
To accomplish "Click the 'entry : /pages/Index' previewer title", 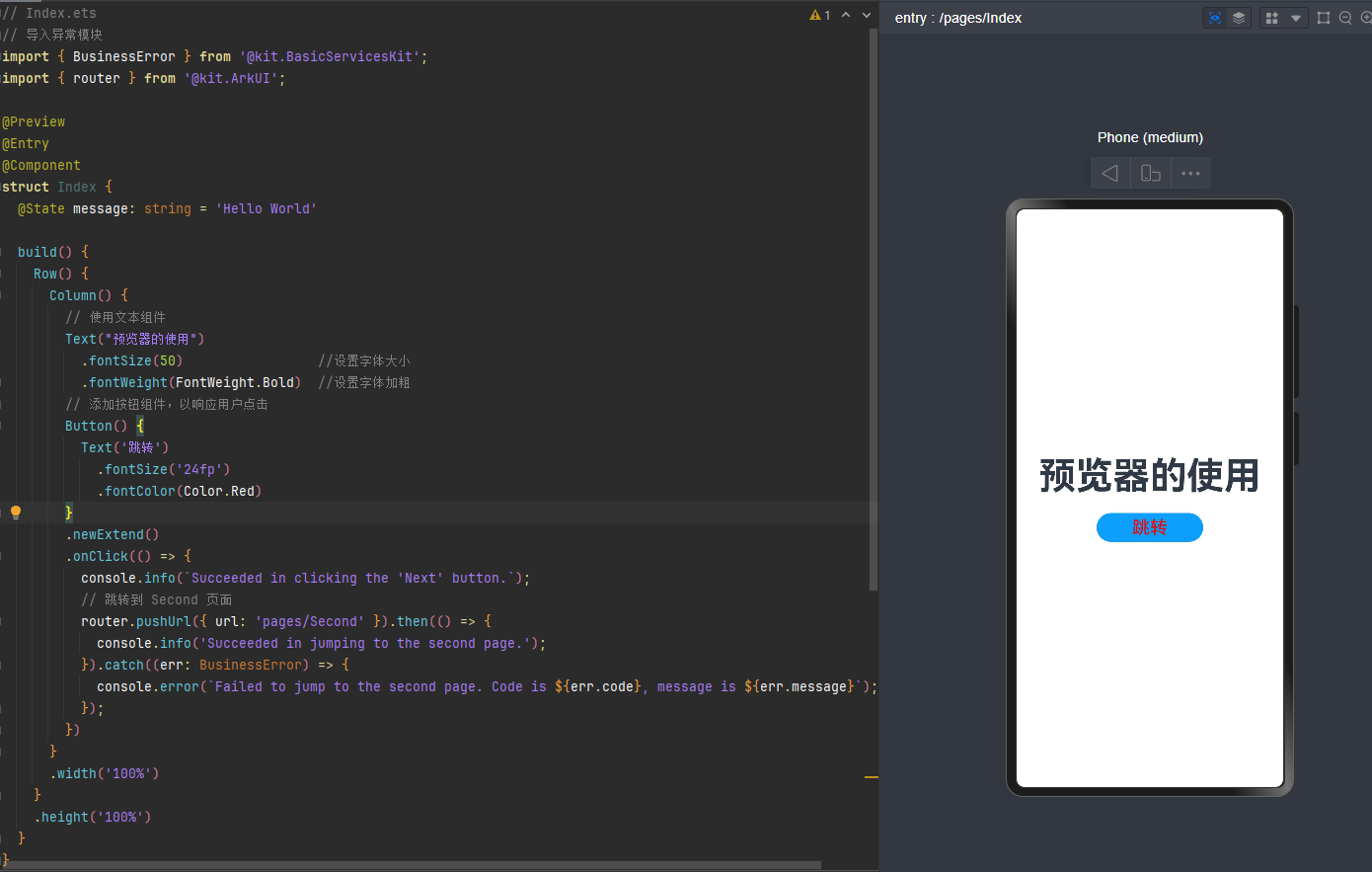I will (958, 18).
